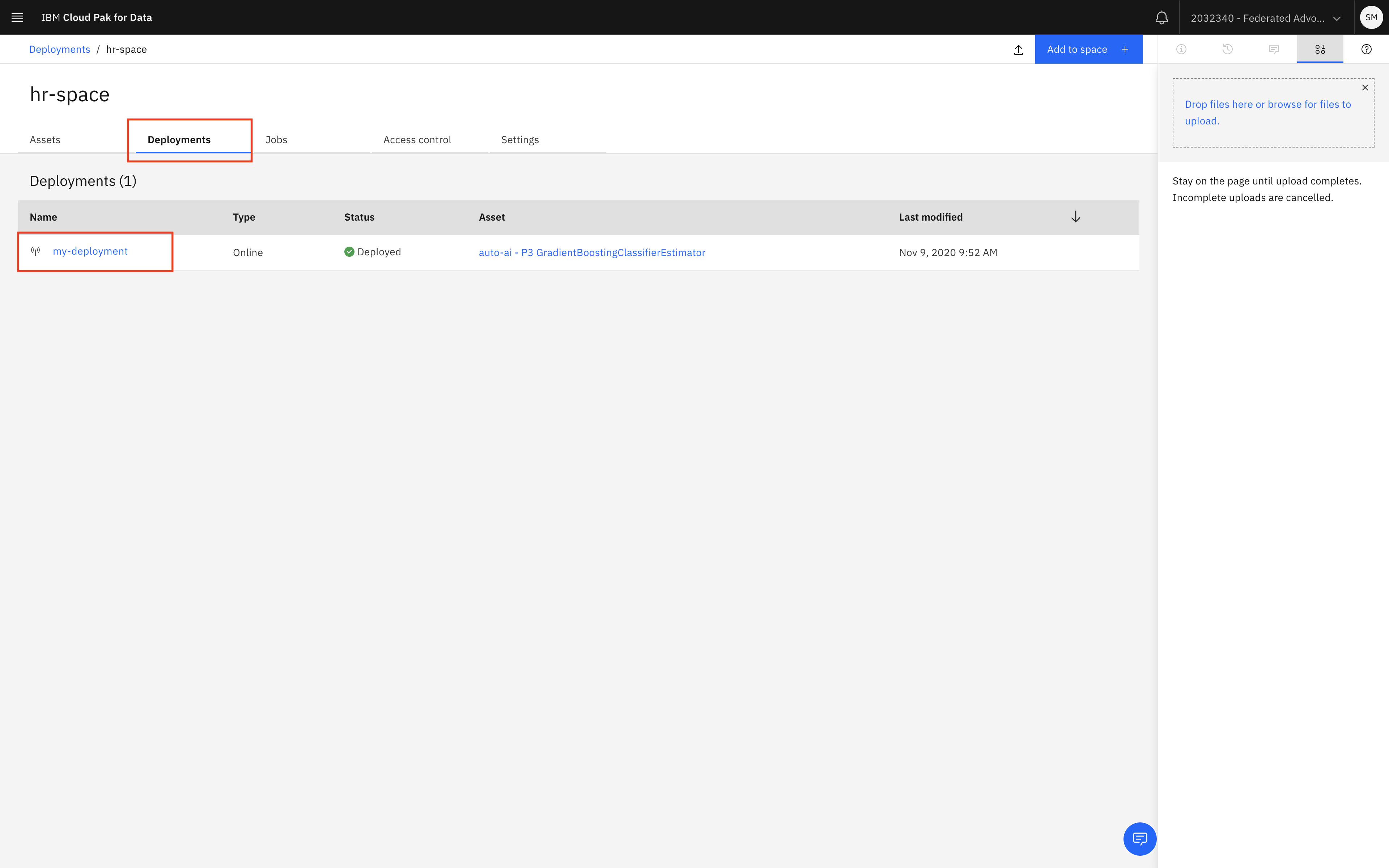The height and width of the screenshot is (868, 1389).
Task: Sort by Last modified arrow
Action: 1075,217
